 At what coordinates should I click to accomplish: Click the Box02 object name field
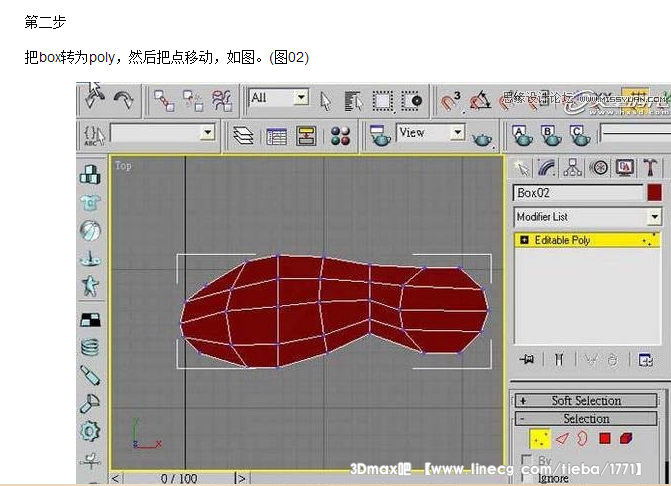coord(578,193)
